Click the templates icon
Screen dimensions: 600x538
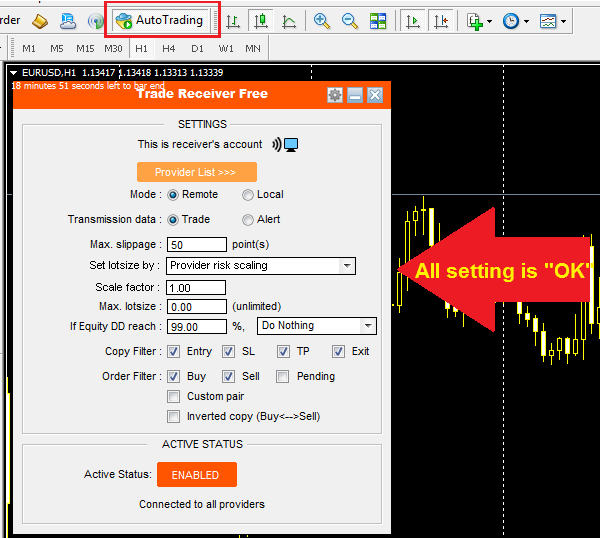pos(548,21)
